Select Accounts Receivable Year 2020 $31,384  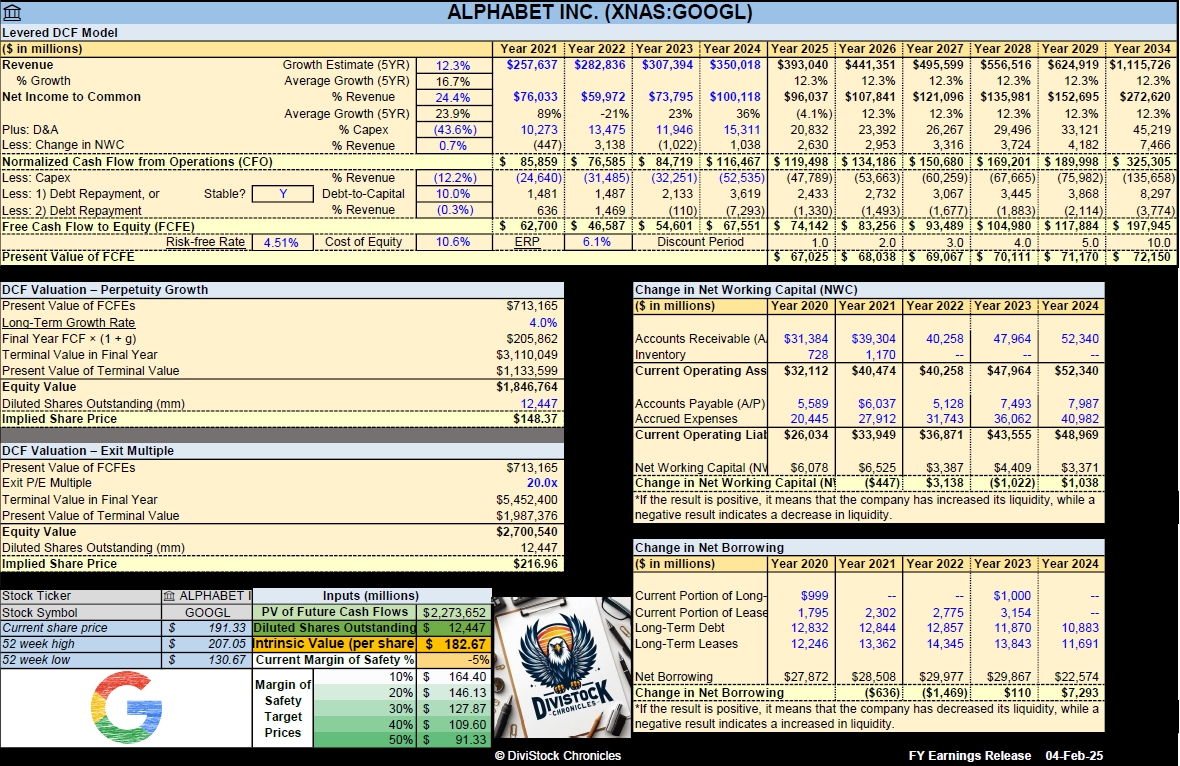pyautogui.click(x=805, y=339)
